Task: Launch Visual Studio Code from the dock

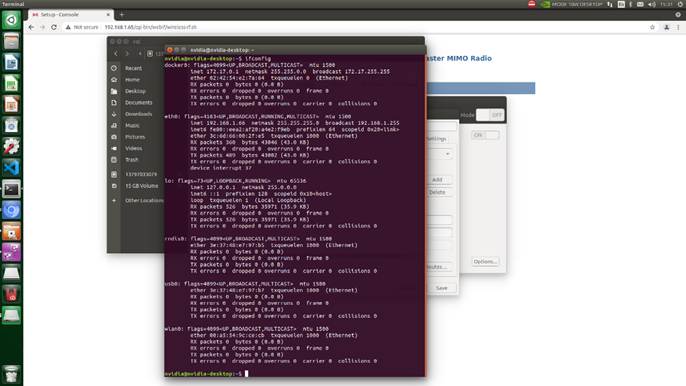Action: pos(11,168)
